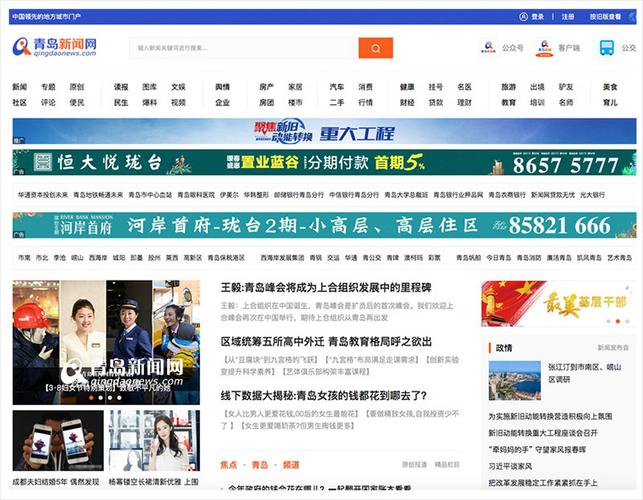643x500 pixels.
Task: Click the login user icon
Action: tap(523, 17)
